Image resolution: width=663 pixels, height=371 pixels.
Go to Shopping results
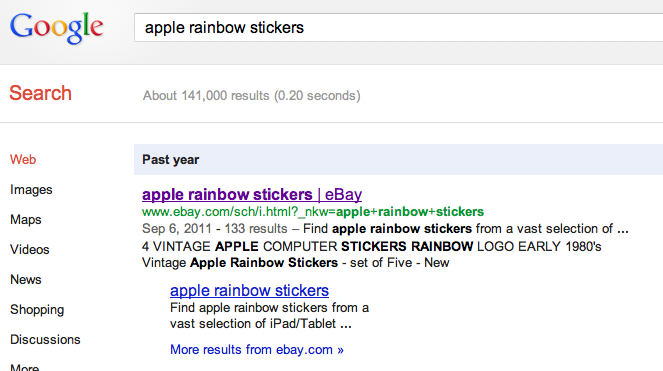click(x=37, y=310)
